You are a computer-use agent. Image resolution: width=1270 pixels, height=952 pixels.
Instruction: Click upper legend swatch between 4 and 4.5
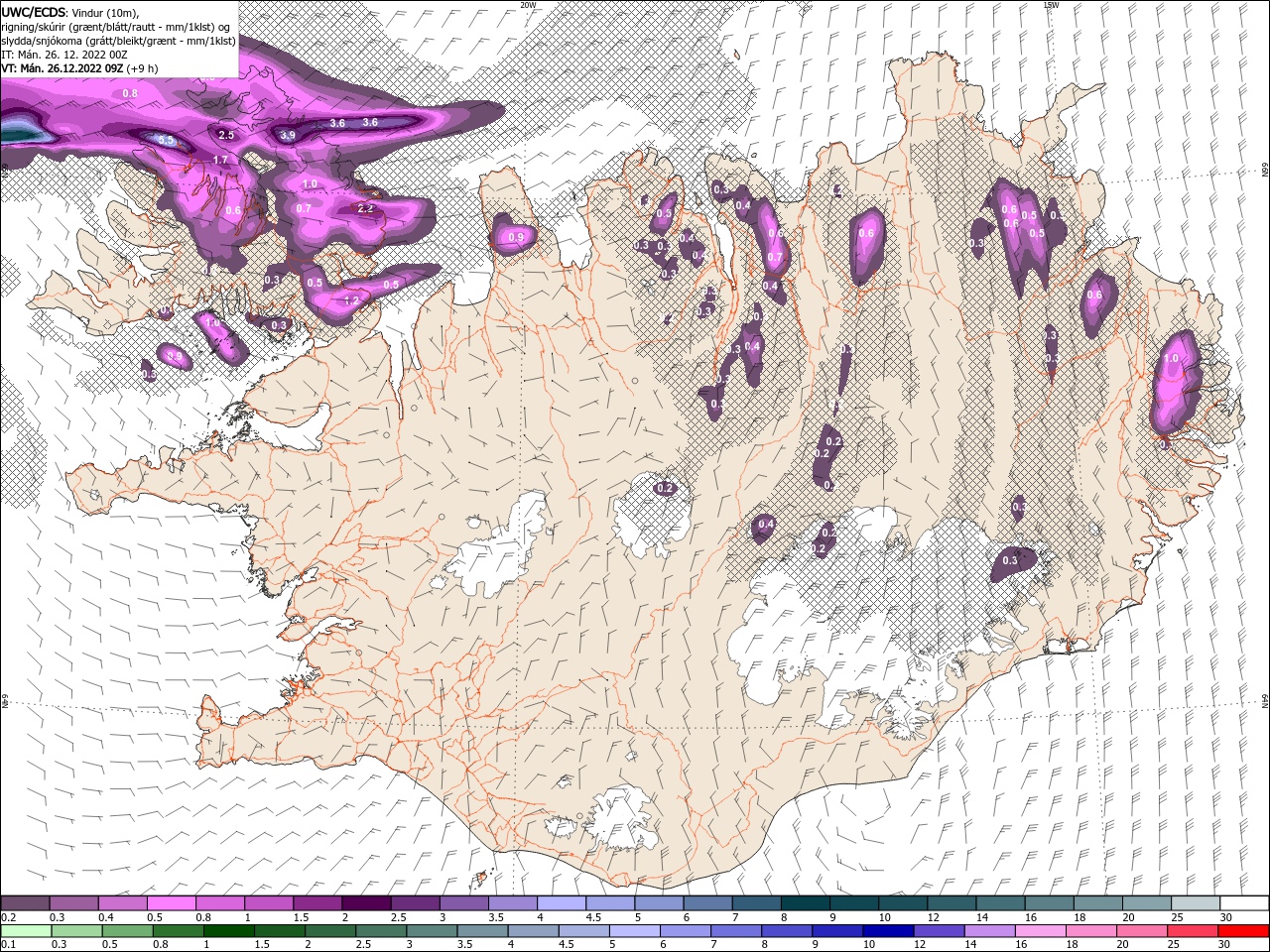[x=560, y=903]
